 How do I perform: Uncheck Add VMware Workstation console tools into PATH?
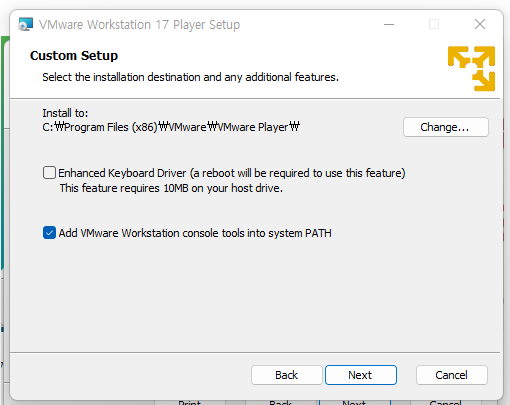[x=49, y=233]
